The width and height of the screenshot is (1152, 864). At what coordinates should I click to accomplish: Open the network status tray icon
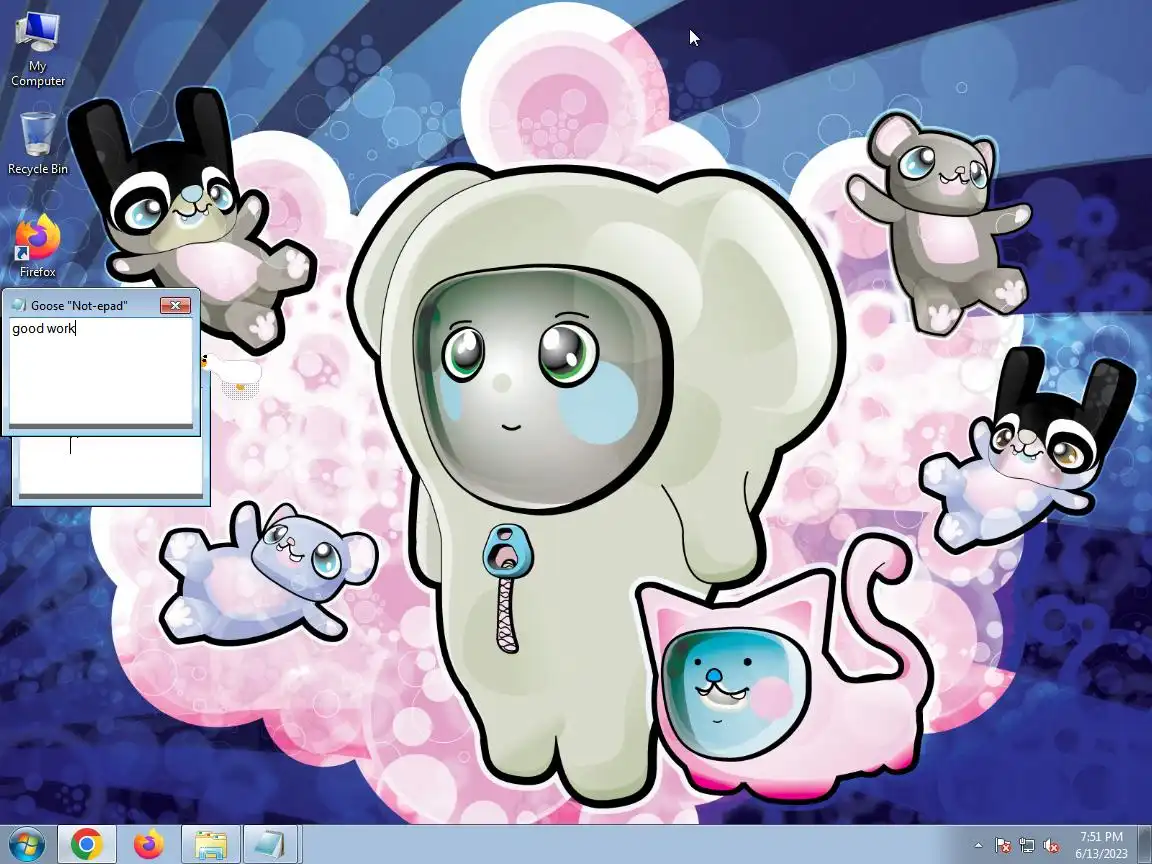[x=1026, y=846]
